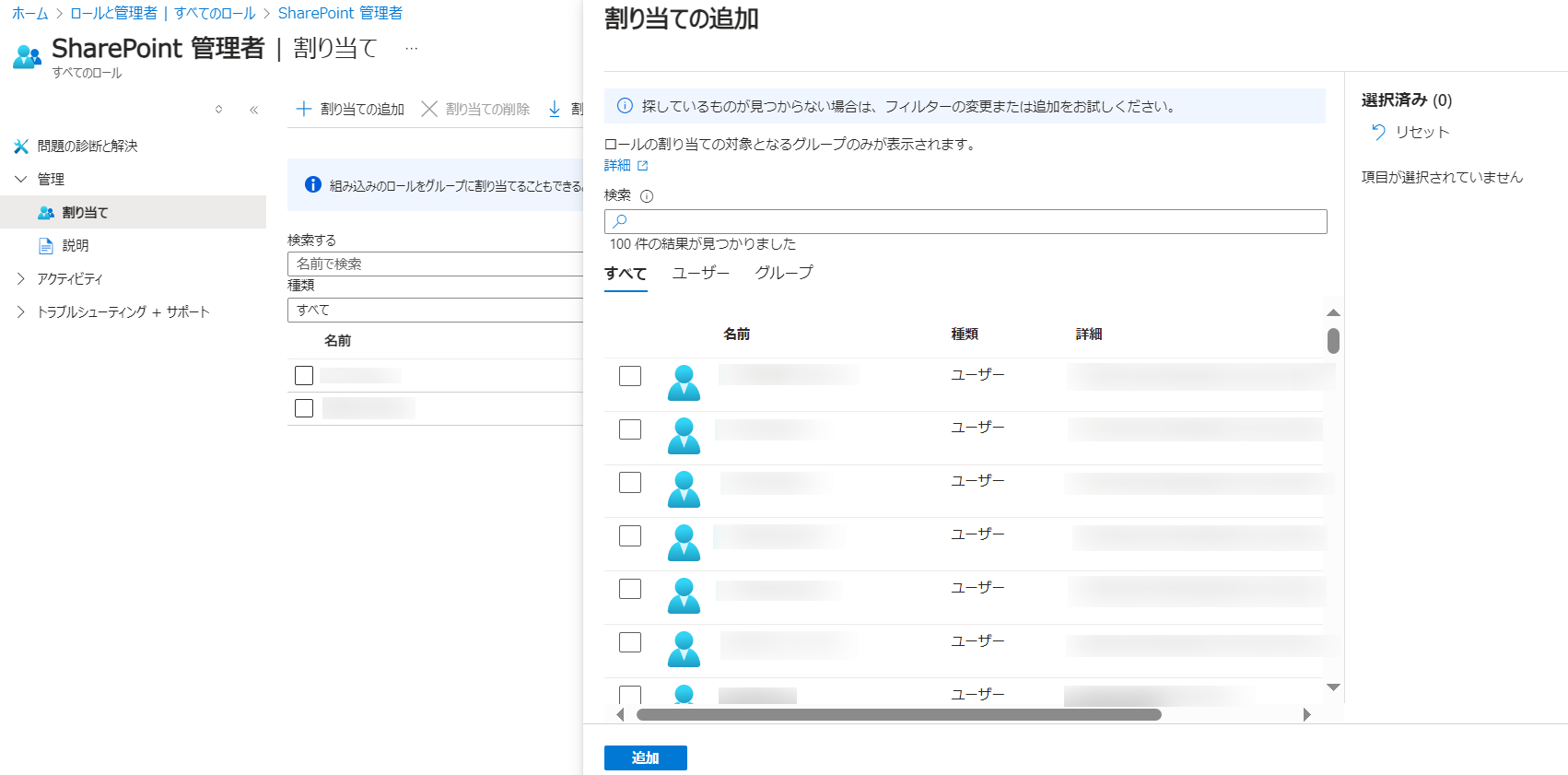Viewport: 1568px width, 775px height.
Task: Select the すべて tab in results
Action: coord(626,274)
